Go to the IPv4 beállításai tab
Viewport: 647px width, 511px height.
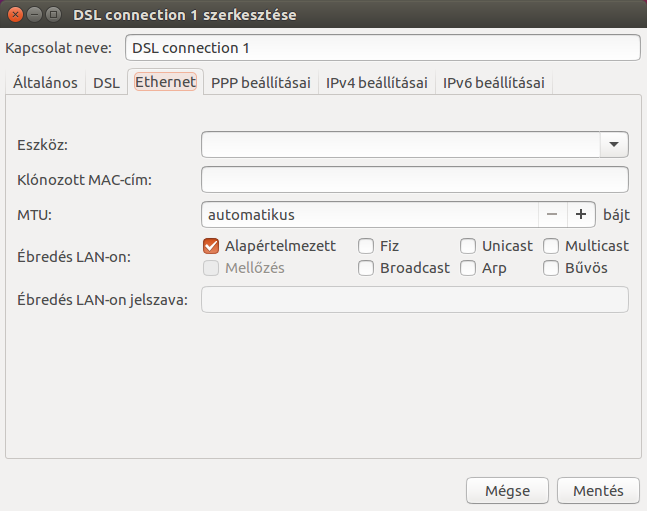click(x=377, y=83)
